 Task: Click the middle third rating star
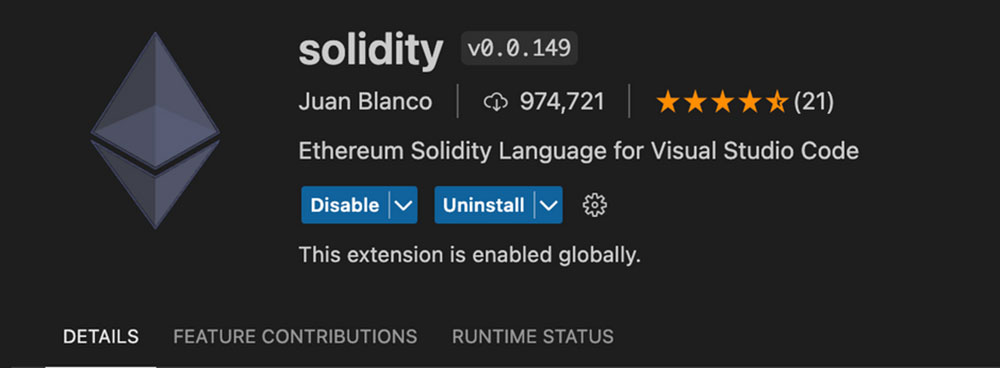coord(722,102)
